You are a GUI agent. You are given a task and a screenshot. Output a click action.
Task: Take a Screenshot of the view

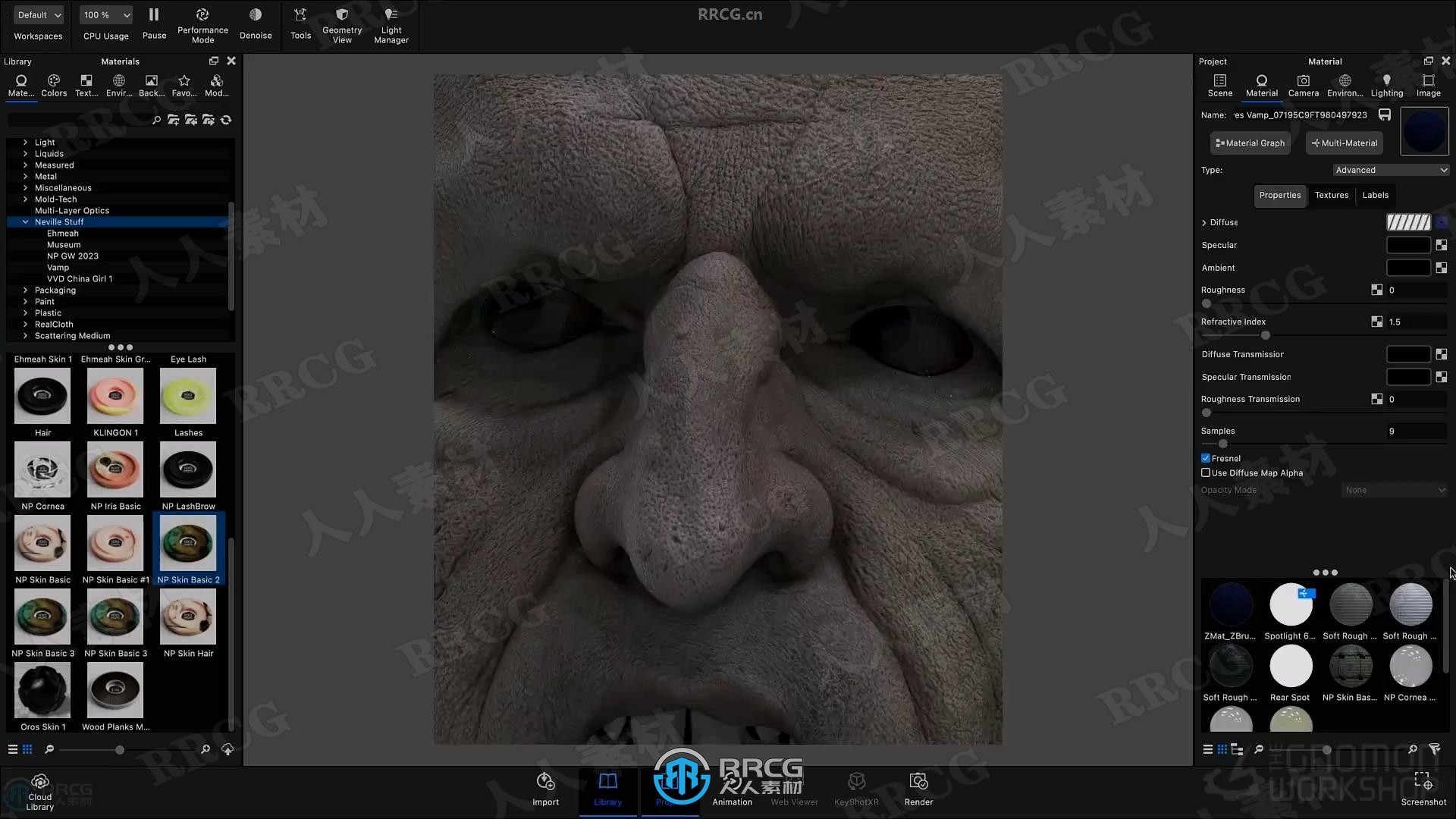[1423, 790]
